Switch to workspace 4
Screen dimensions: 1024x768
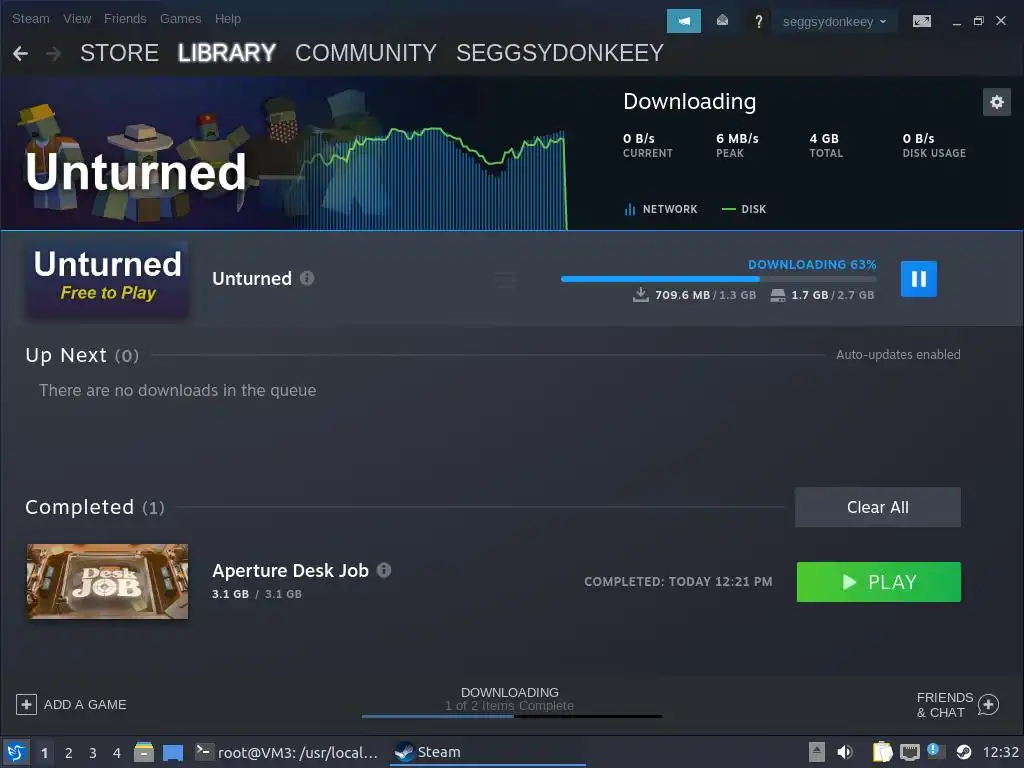tap(117, 753)
